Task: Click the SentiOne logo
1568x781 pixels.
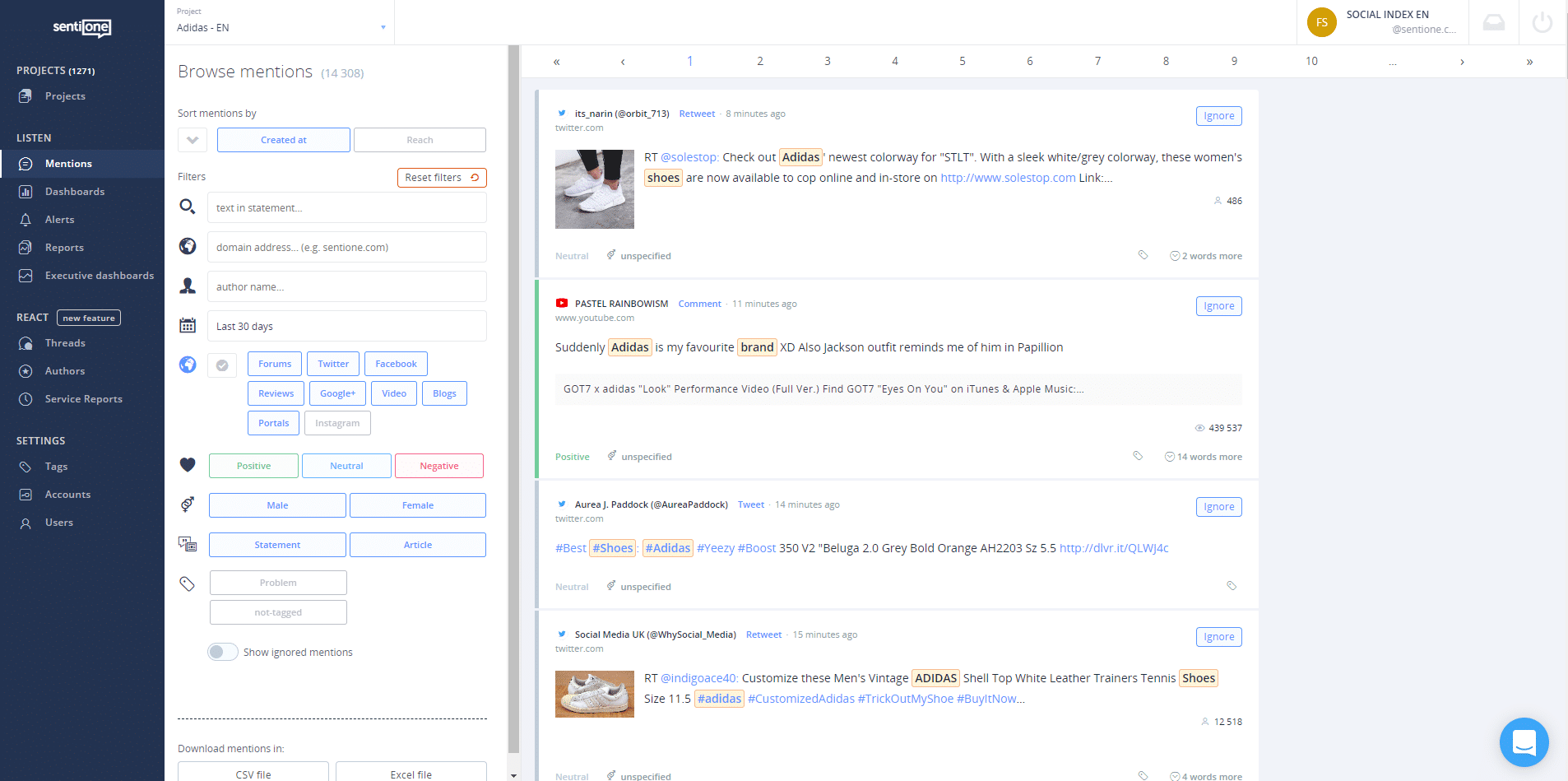Action: coord(81,27)
